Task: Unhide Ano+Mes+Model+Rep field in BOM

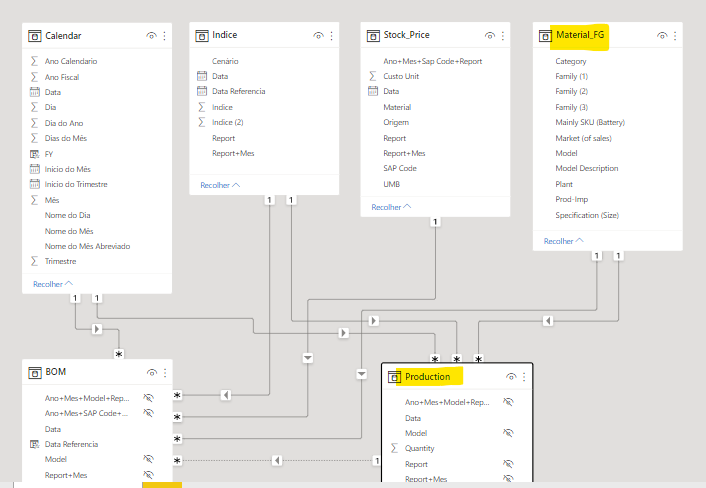Action: (148, 398)
